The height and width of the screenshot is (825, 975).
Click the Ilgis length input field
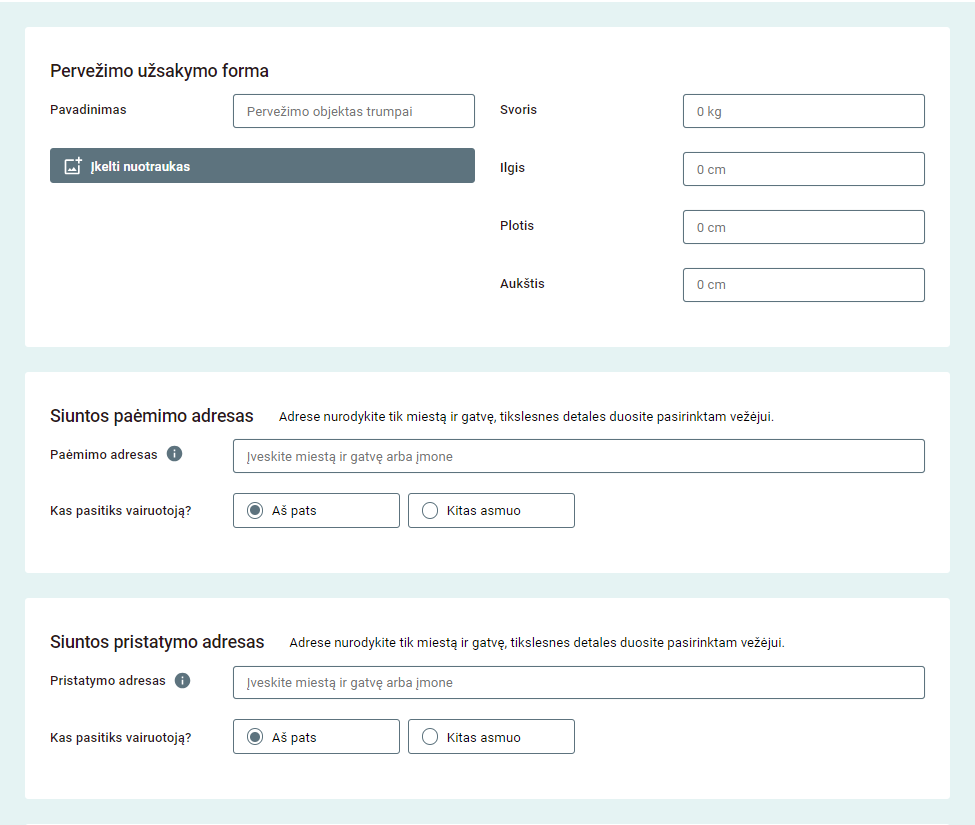point(803,169)
